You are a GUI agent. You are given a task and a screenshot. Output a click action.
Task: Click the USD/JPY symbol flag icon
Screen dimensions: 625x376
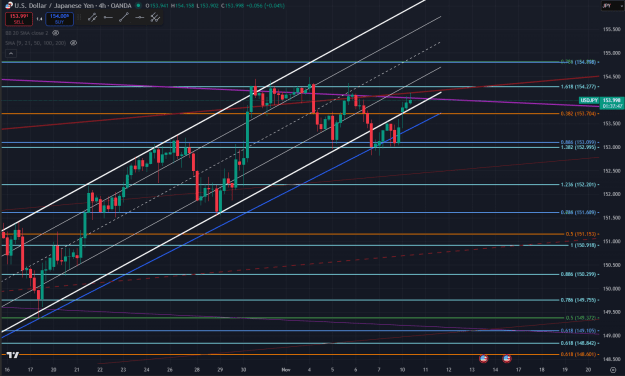pyautogui.click(x=8, y=5)
